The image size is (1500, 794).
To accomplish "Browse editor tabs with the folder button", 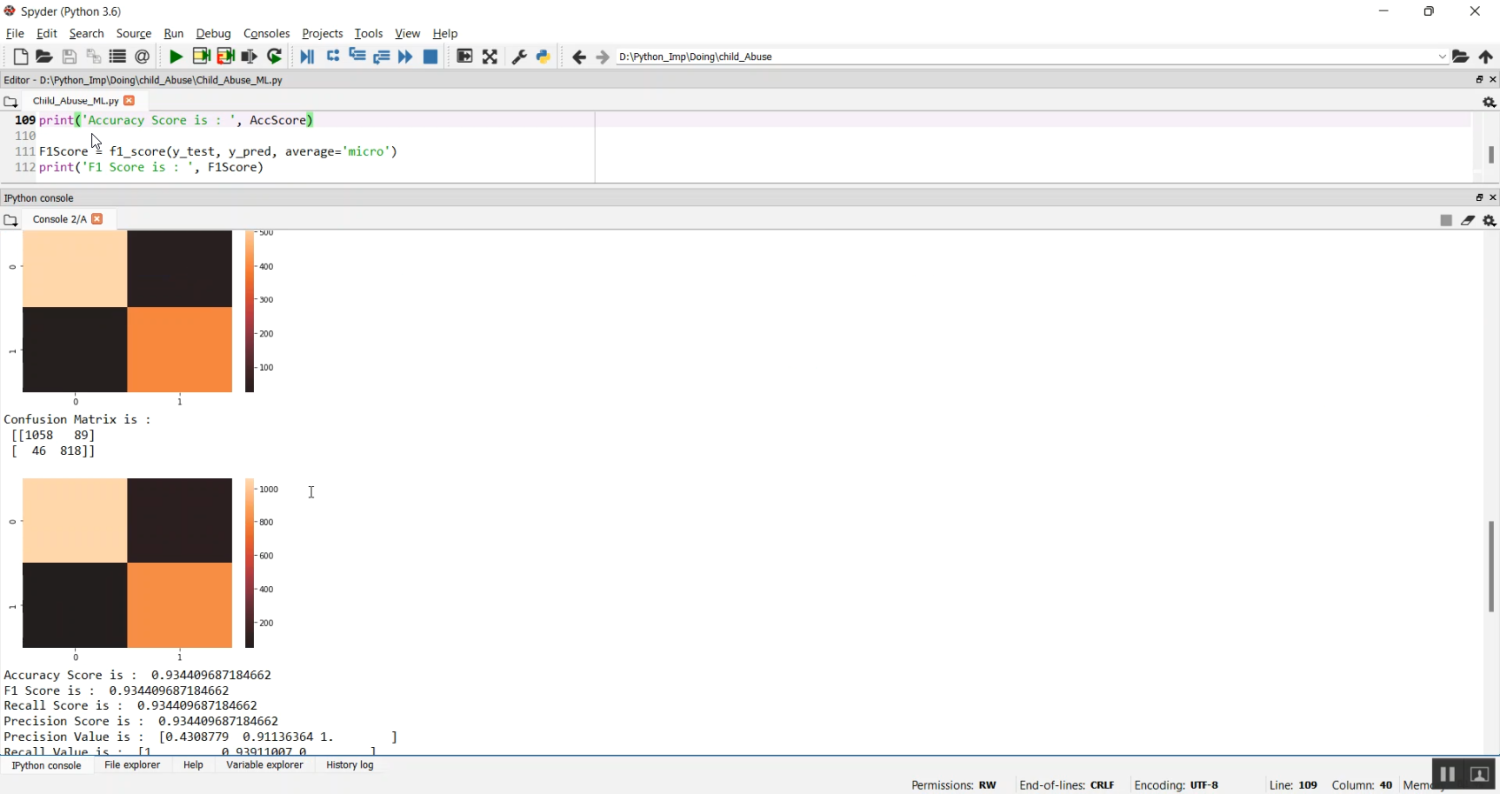I will pyautogui.click(x=10, y=102).
